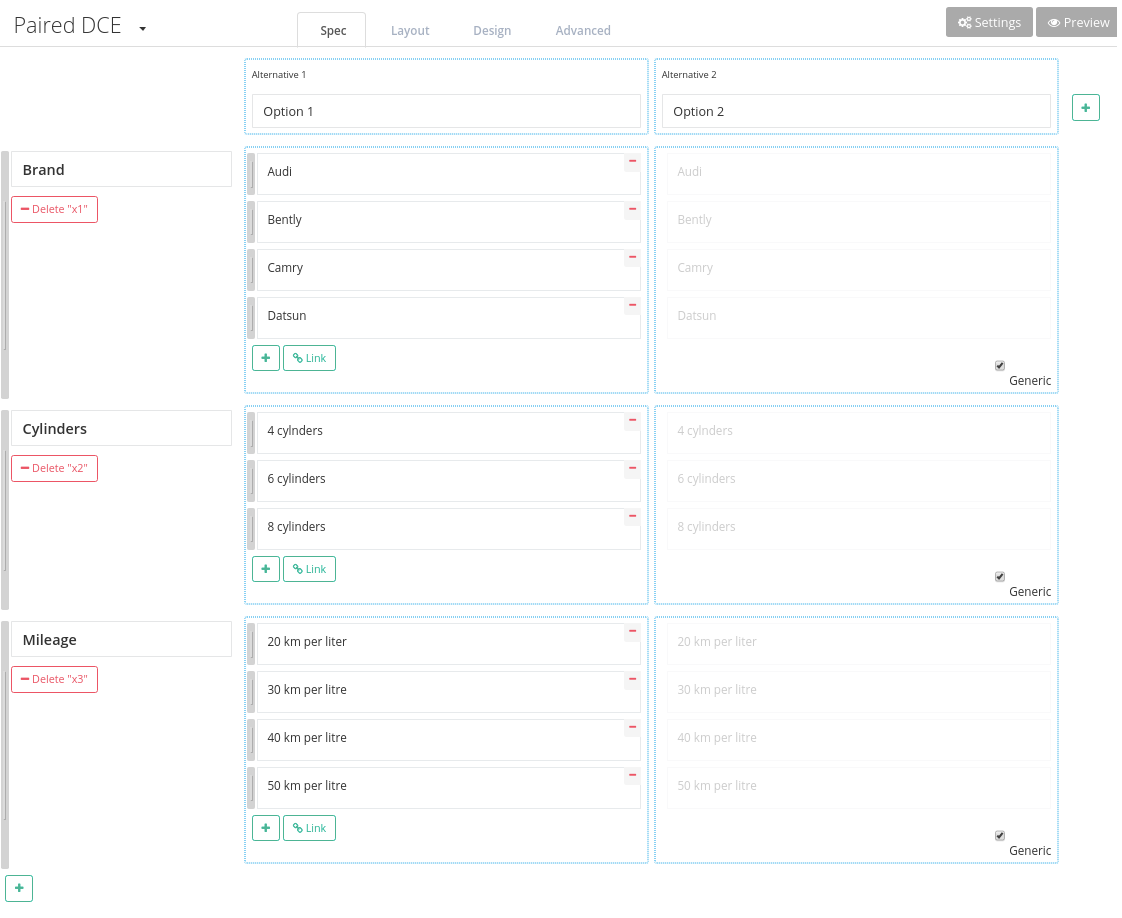
Task: Switch to the Design tab
Action: coord(492,30)
